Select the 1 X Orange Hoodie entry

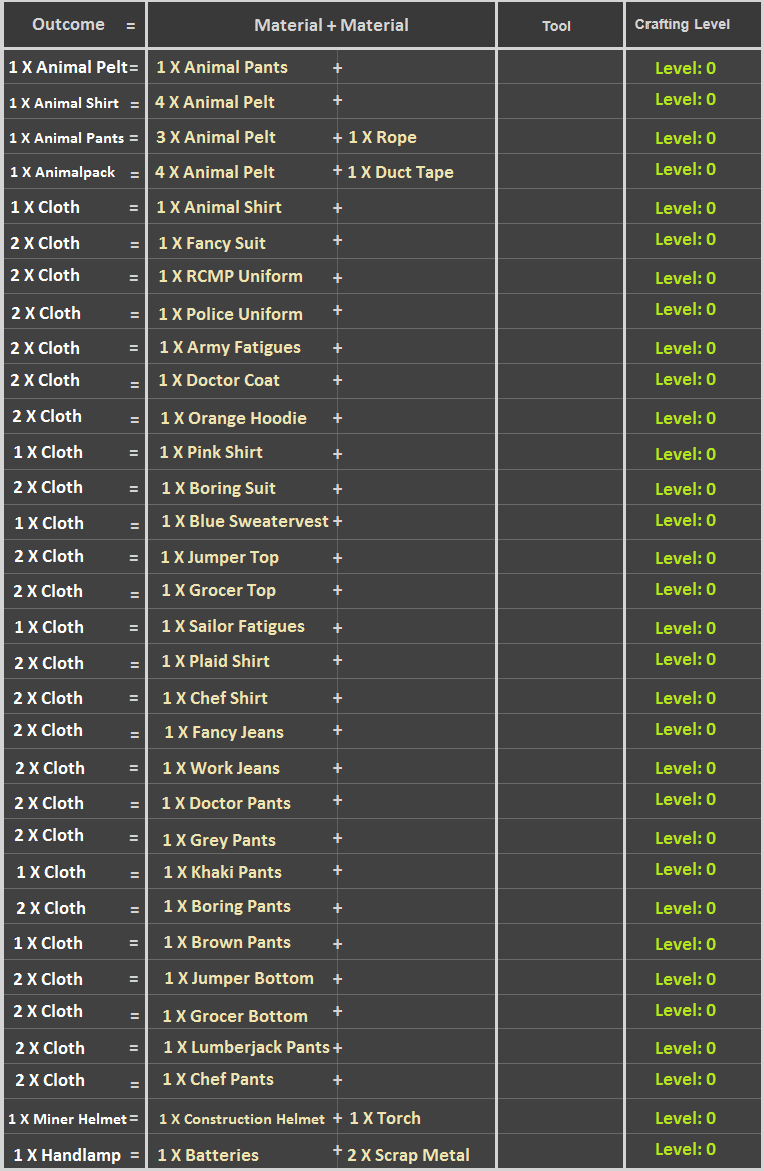(x=233, y=418)
